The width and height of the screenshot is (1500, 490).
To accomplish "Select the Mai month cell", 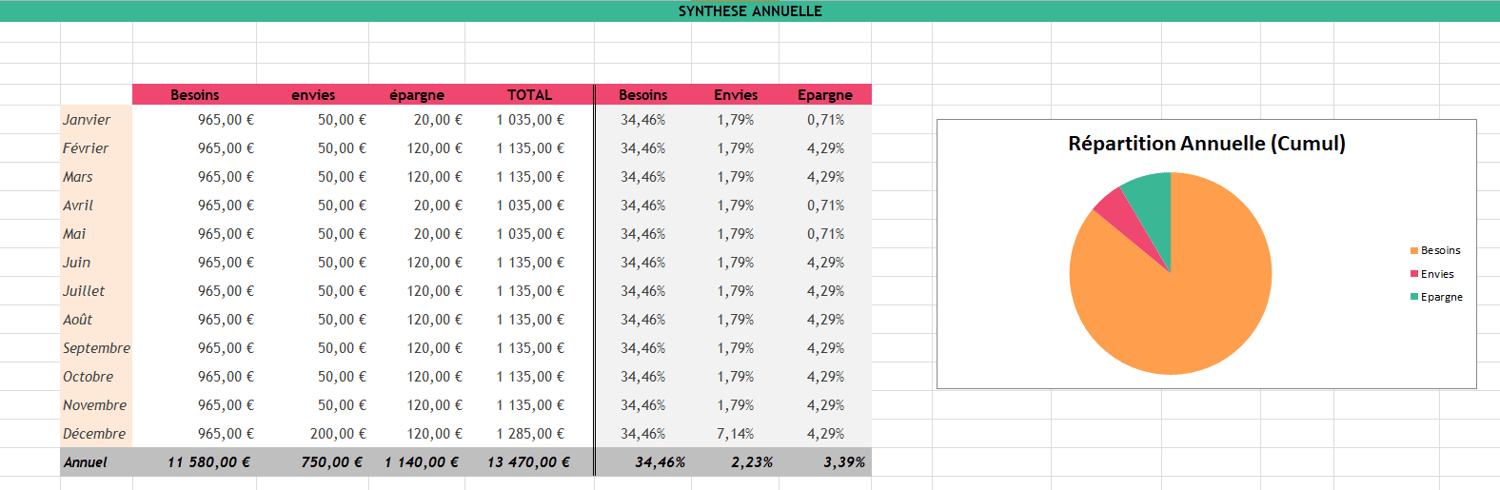I will click(x=96, y=234).
